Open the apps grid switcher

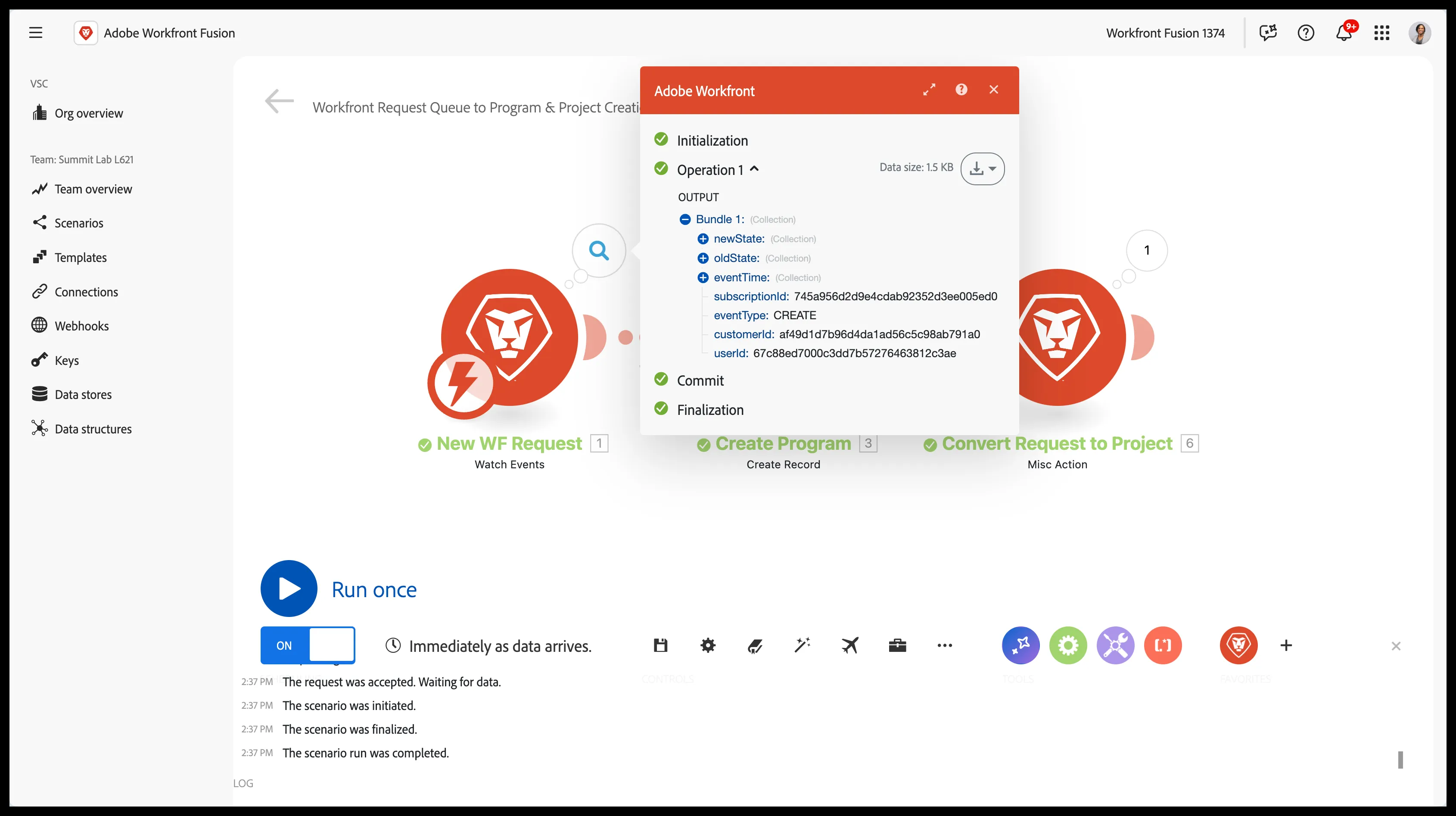point(1381,33)
